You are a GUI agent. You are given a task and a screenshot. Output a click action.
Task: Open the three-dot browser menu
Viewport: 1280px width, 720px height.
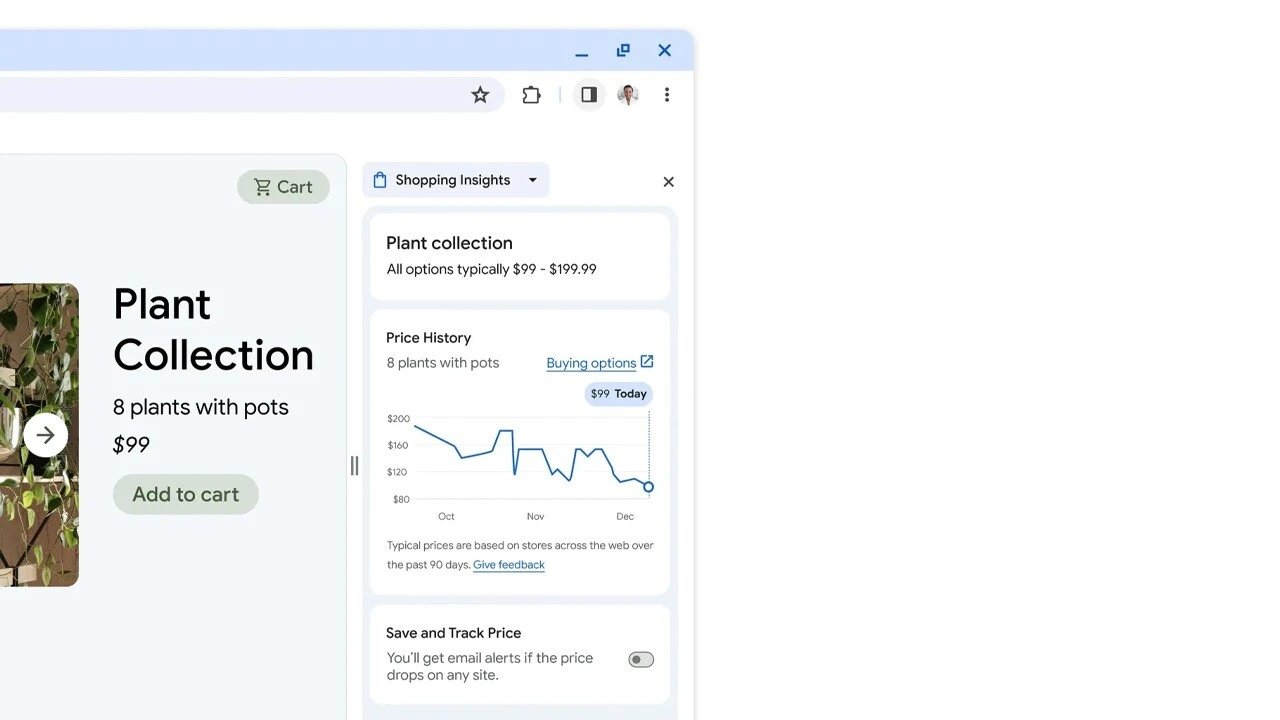click(x=667, y=94)
